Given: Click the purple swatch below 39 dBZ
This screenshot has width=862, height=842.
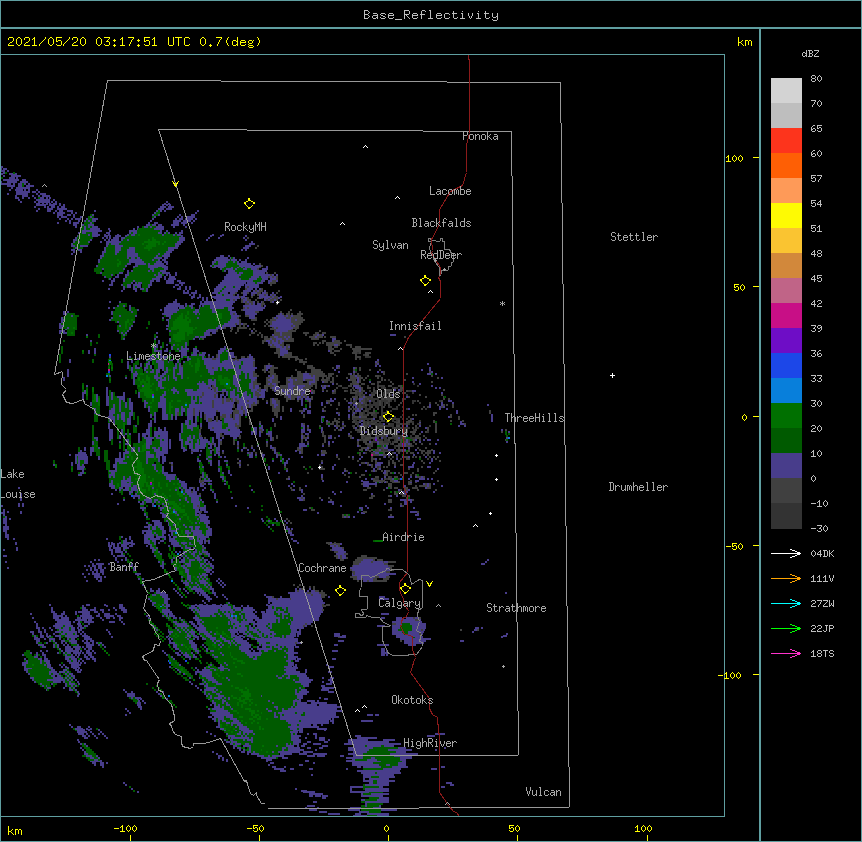Looking at the screenshot, I should [x=786, y=341].
